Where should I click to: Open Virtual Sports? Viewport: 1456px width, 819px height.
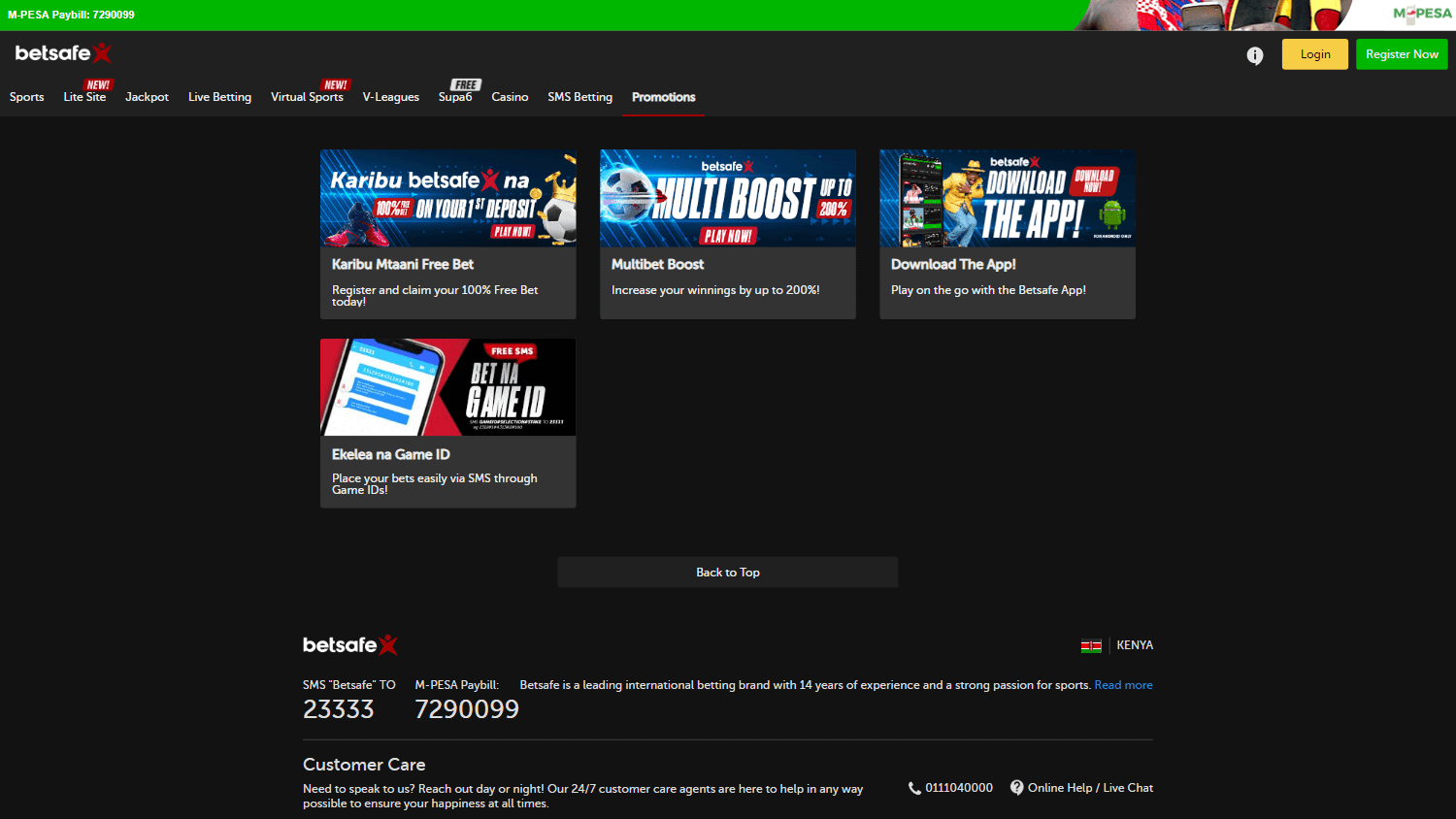(307, 97)
